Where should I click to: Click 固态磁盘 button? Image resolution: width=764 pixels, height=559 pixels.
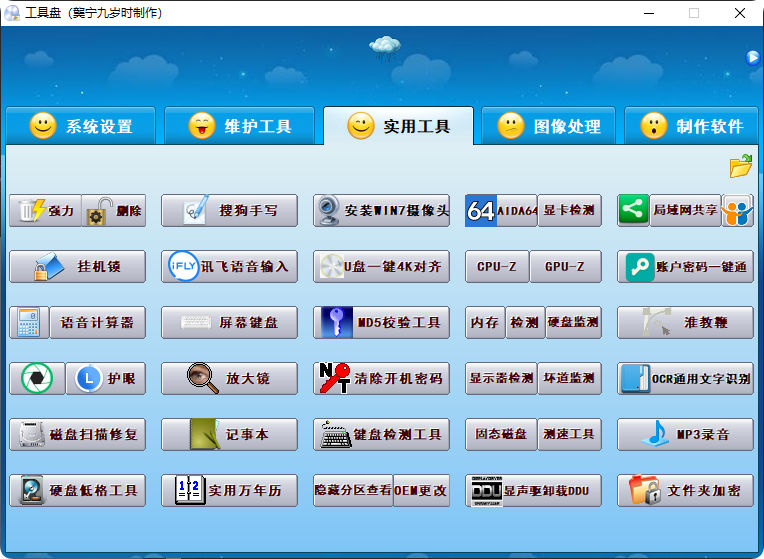501,434
